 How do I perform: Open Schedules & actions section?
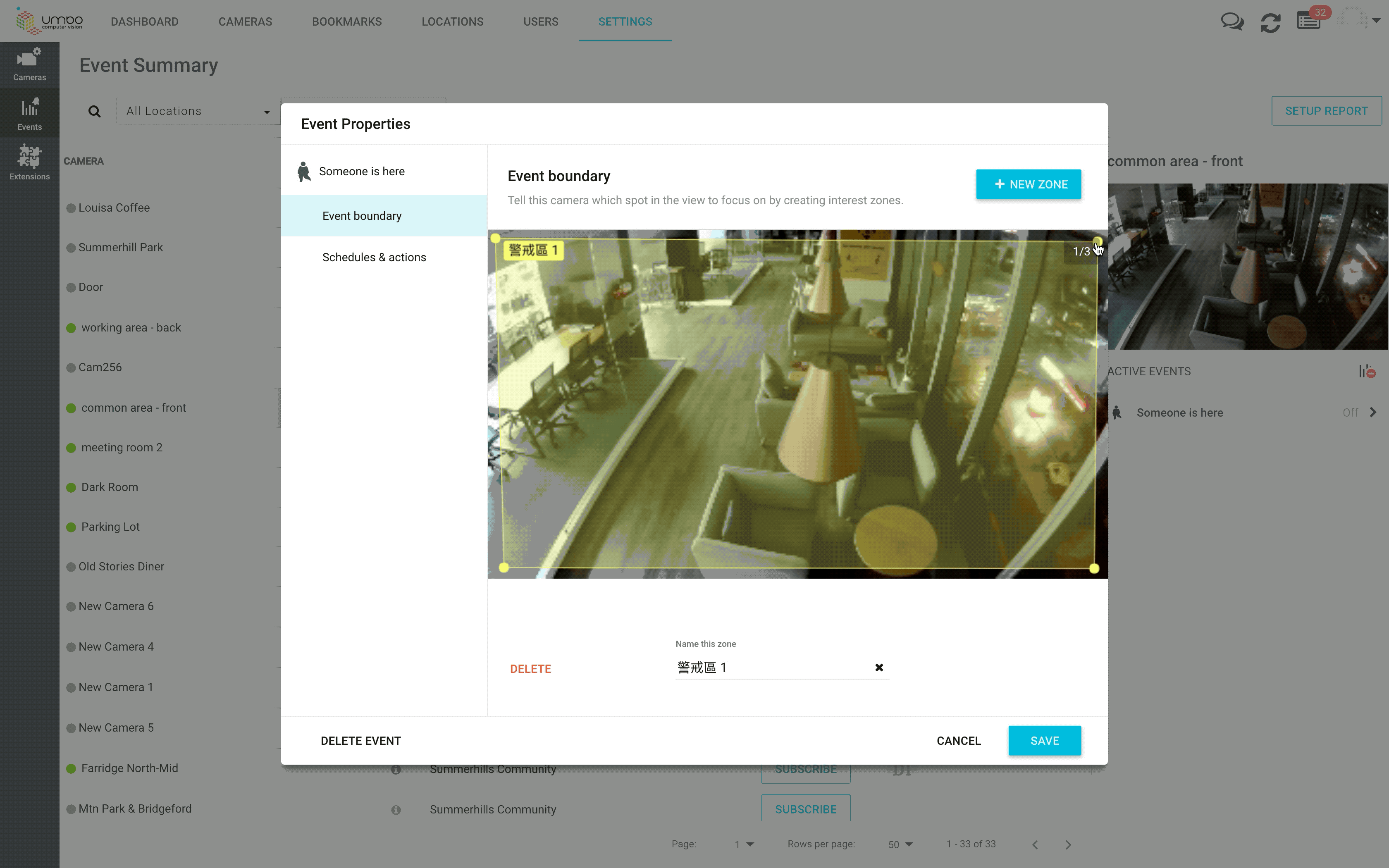pyautogui.click(x=374, y=257)
